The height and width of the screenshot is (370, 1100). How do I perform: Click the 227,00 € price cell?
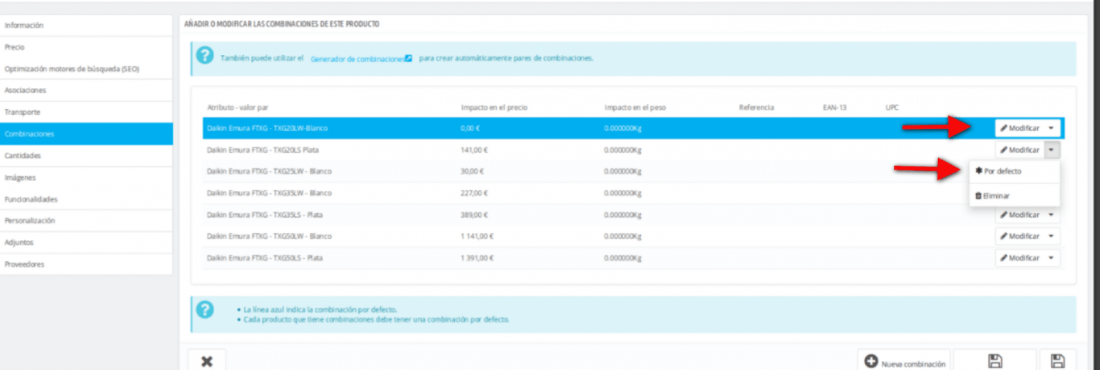[x=474, y=193]
